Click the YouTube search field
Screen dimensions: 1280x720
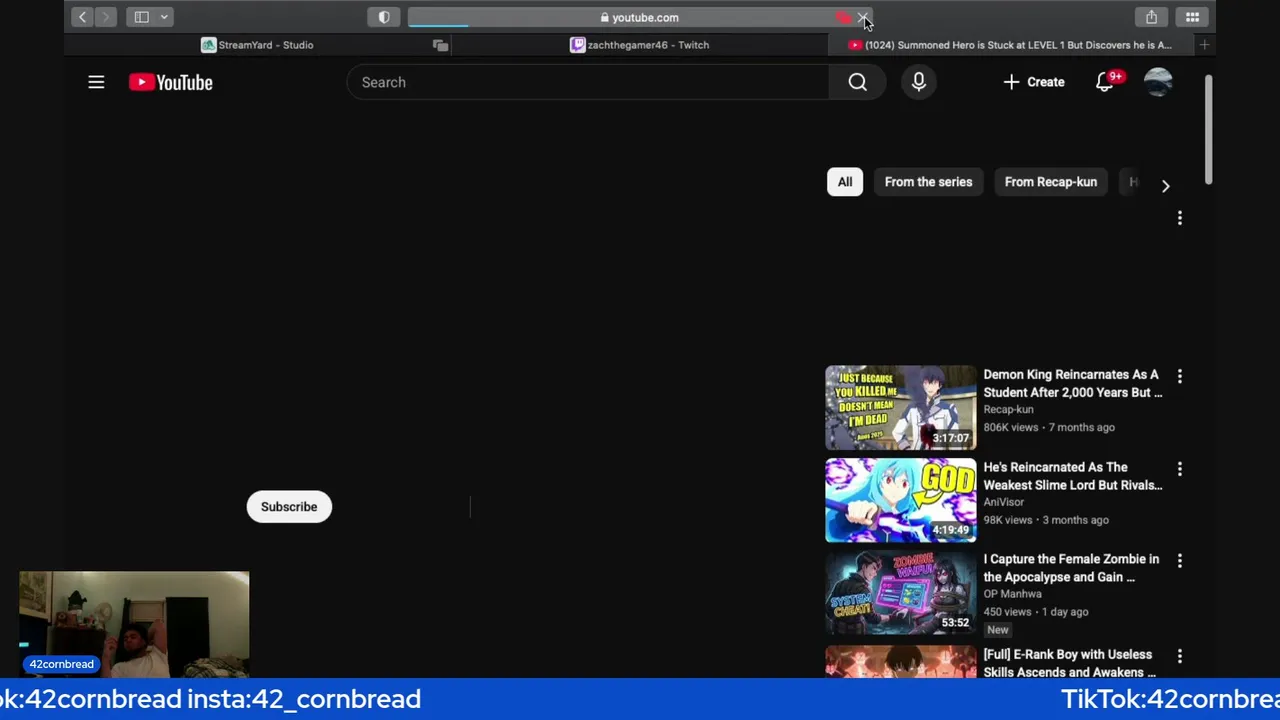point(588,82)
